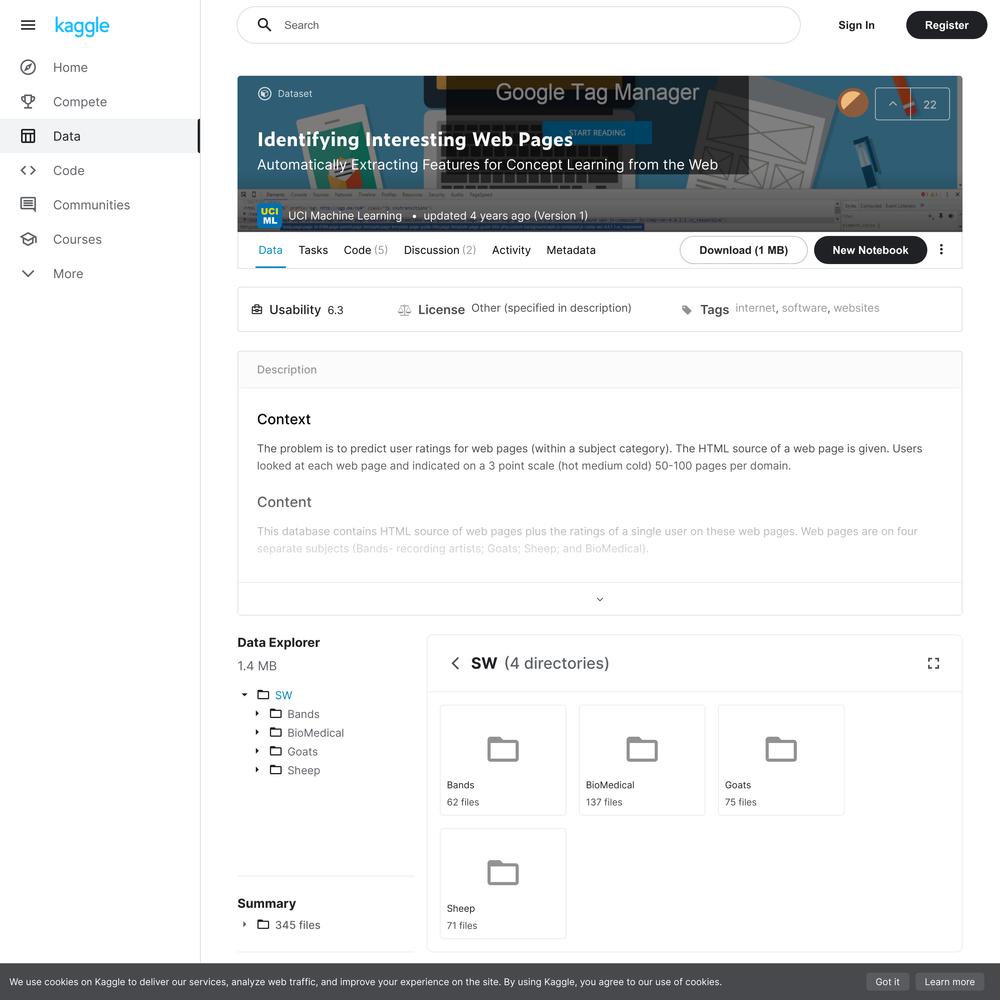Collapse the SW folder tree arrow
This screenshot has width=1000, height=1000.
244,695
